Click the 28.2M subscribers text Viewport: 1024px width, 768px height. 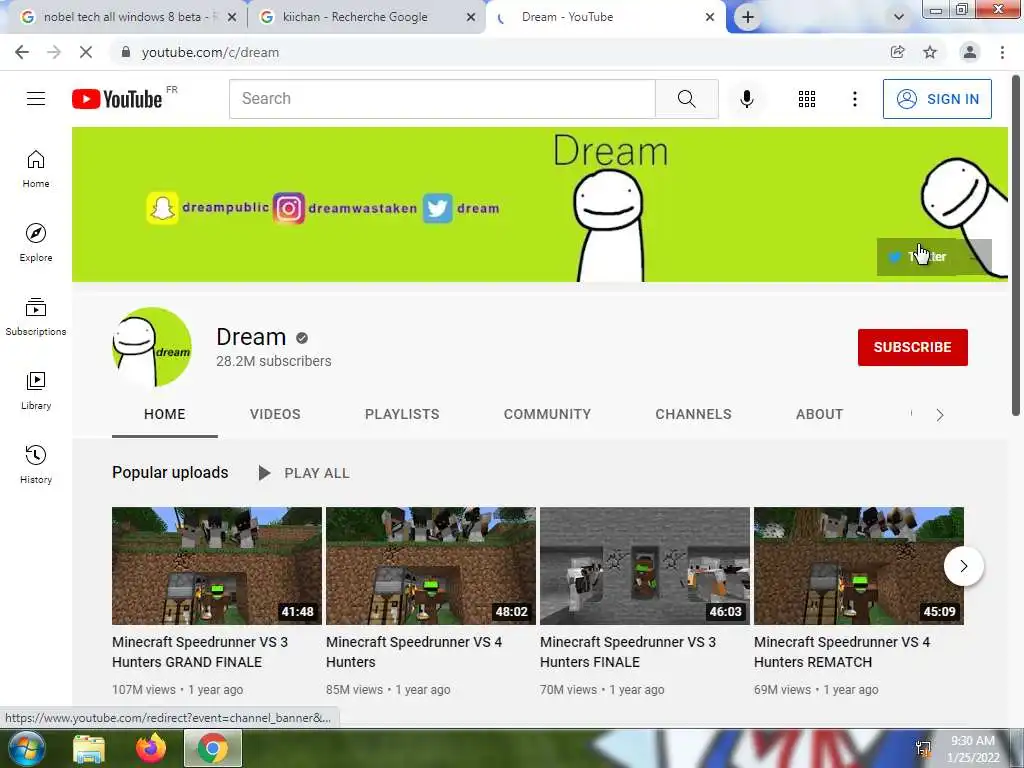(274, 360)
